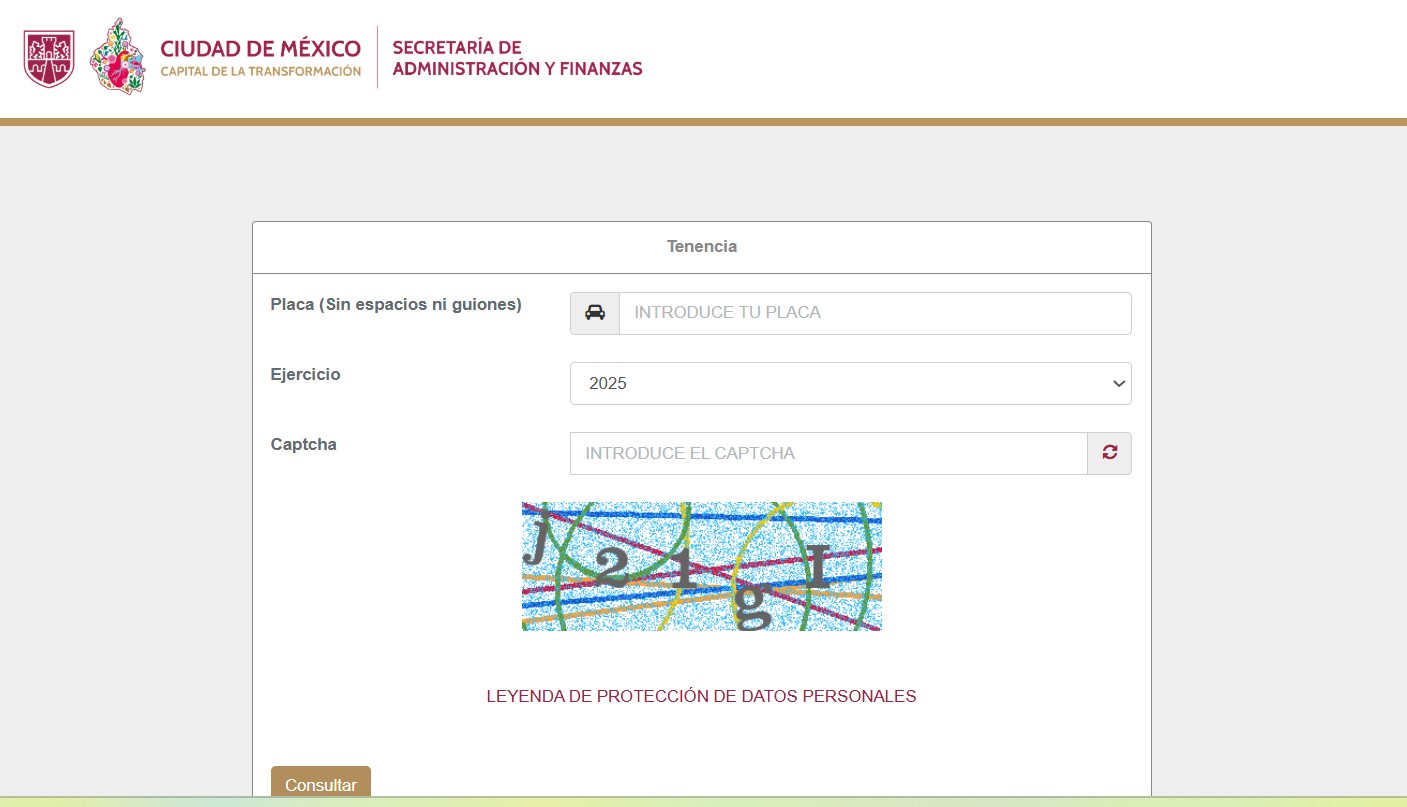
Task: Click the 'Placa (Sin espacios ni guiones)' label
Action: click(x=396, y=304)
